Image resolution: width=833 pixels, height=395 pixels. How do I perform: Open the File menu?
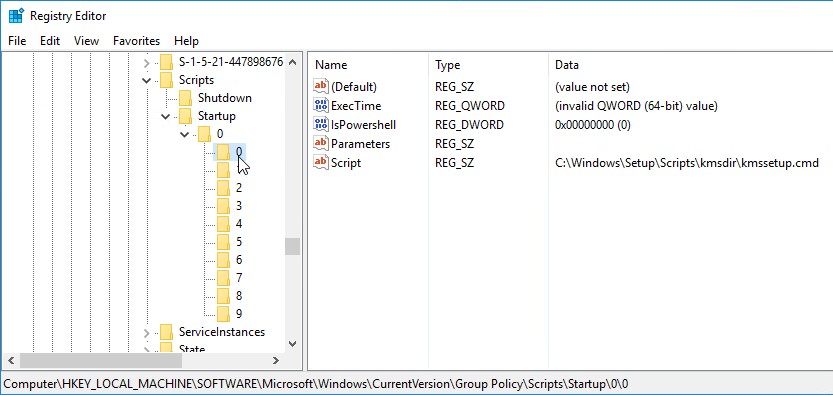click(17, 41)
